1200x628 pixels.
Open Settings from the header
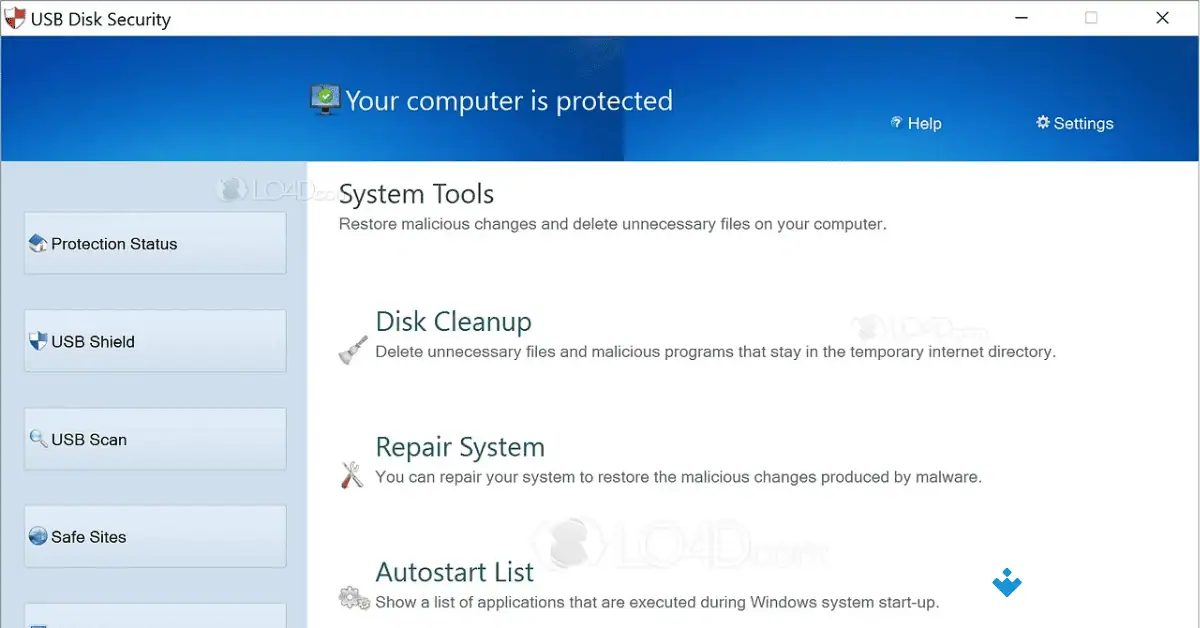tap(1075, 123)
